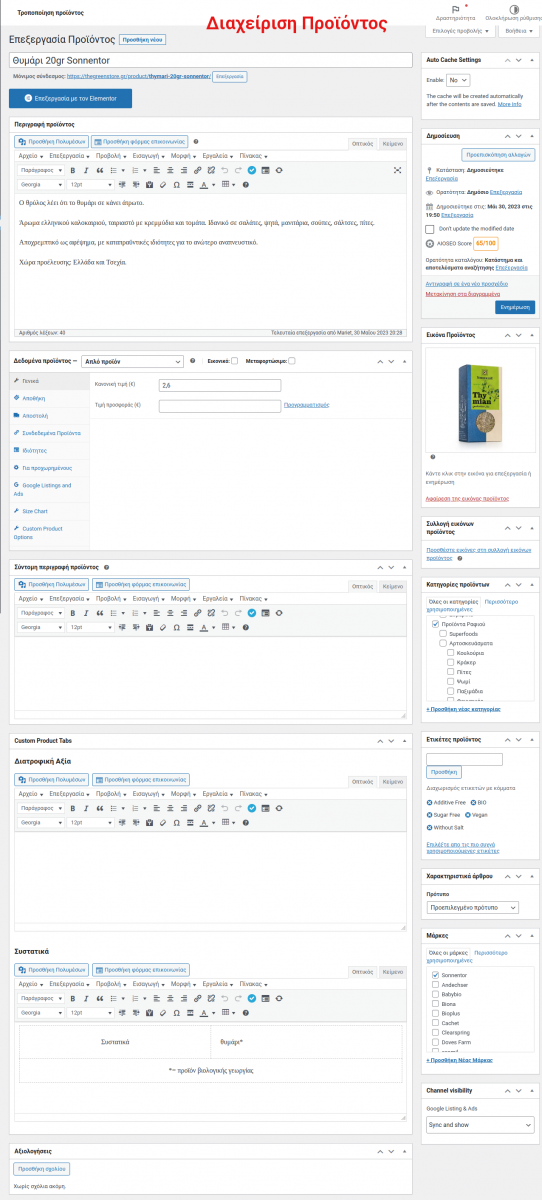Remove the Vegan tag

pos(470,815)
